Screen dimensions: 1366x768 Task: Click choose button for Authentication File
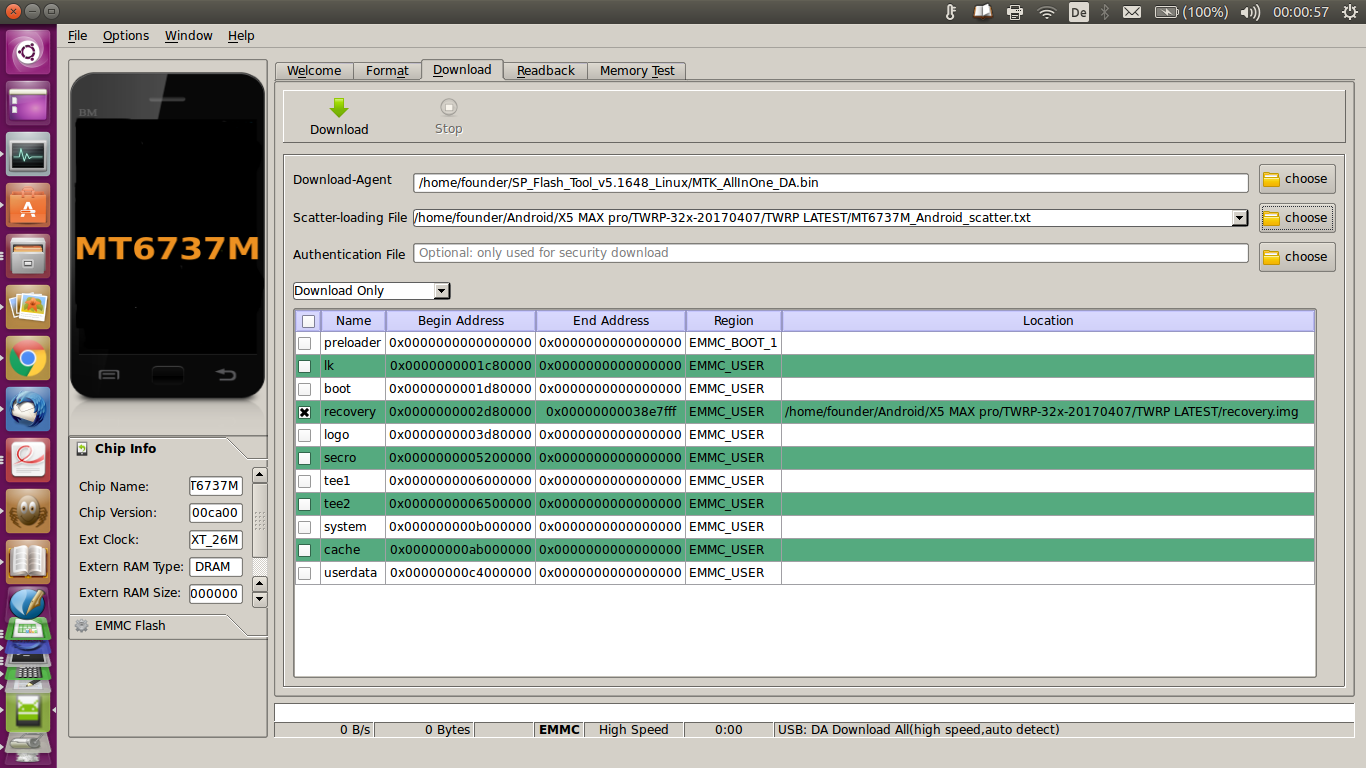click(x=1296, y=257)
